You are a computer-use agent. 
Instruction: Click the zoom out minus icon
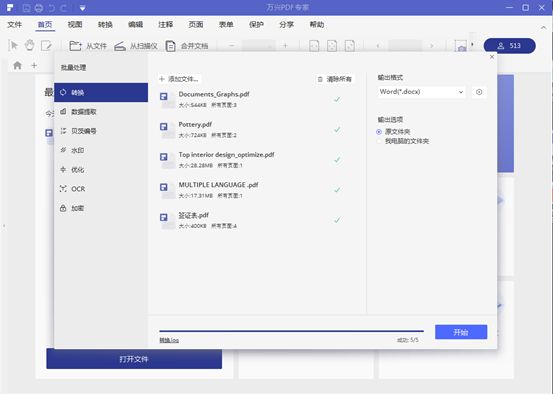232,46
